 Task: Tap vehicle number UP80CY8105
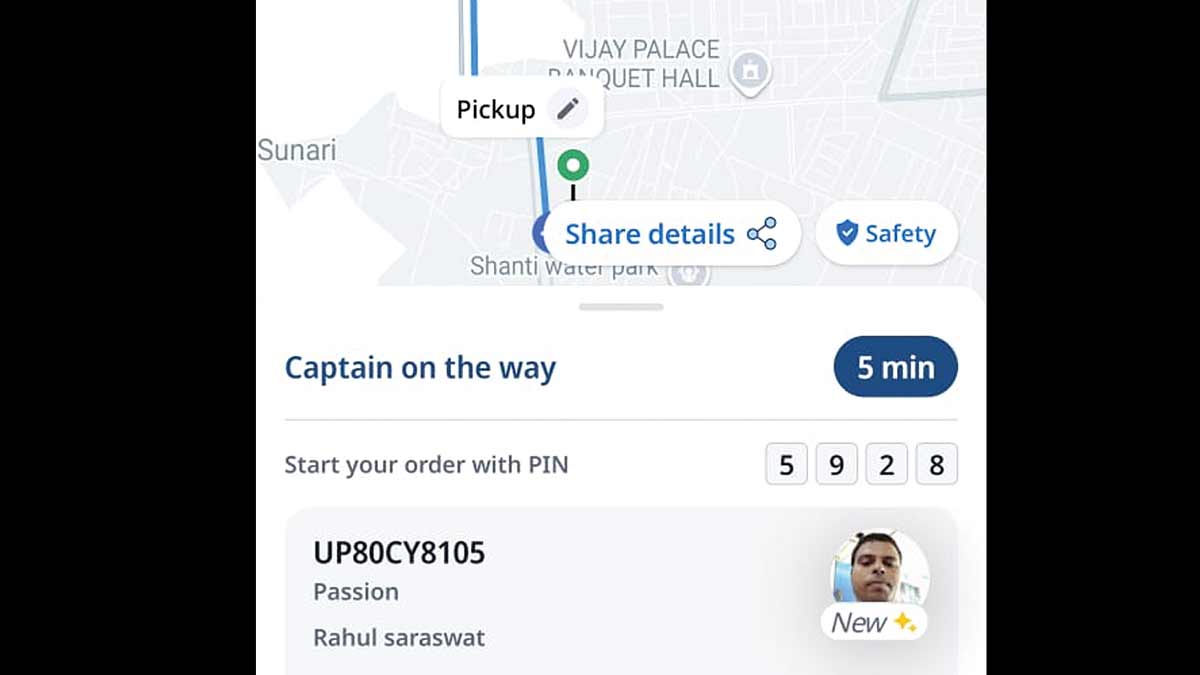[399, 553]
